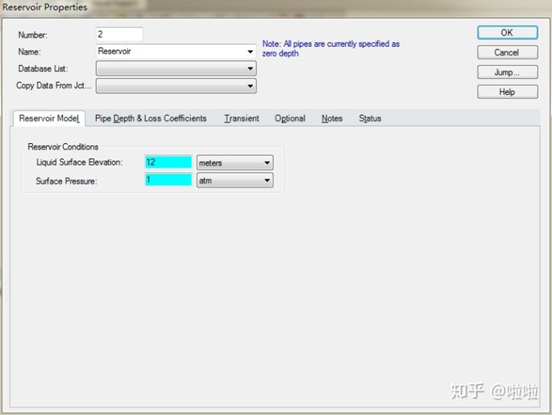Click the OK button
Image resolution: width=552 pixels, height=415 pixels.
pyautogui.click(x=507, y=33)
